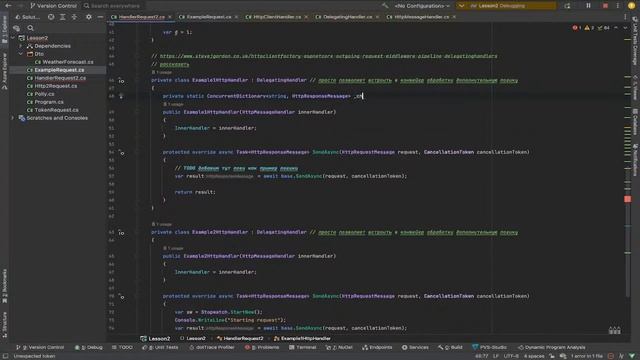640x360 pixels.
Task: Open editor tabs options menu
Action: tap(625, 17)
